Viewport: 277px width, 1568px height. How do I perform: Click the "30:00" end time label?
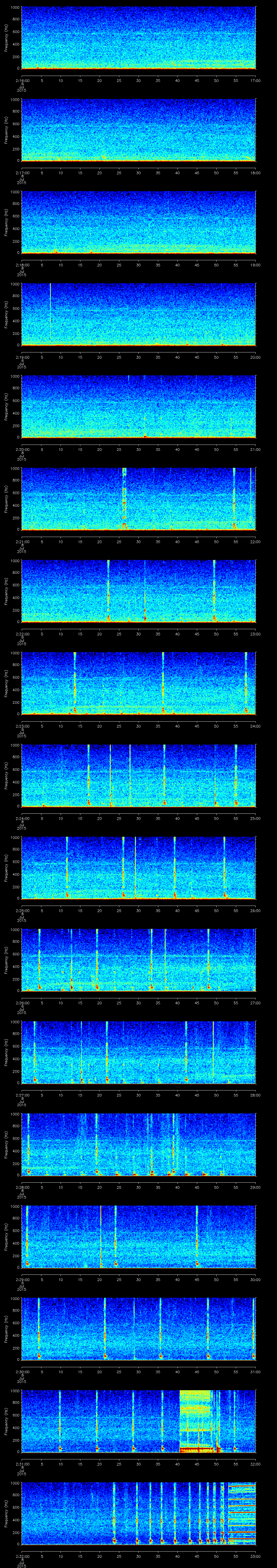click(x=255, y=1279)
